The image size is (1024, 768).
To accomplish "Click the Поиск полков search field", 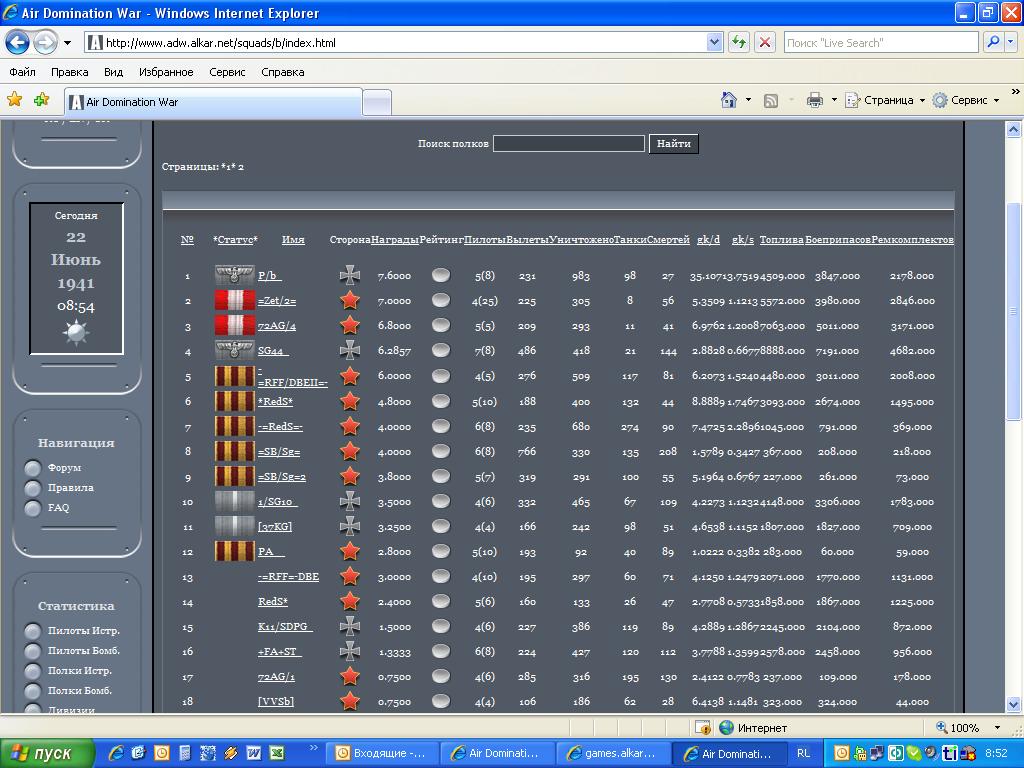I will click(x=568, y=144).
